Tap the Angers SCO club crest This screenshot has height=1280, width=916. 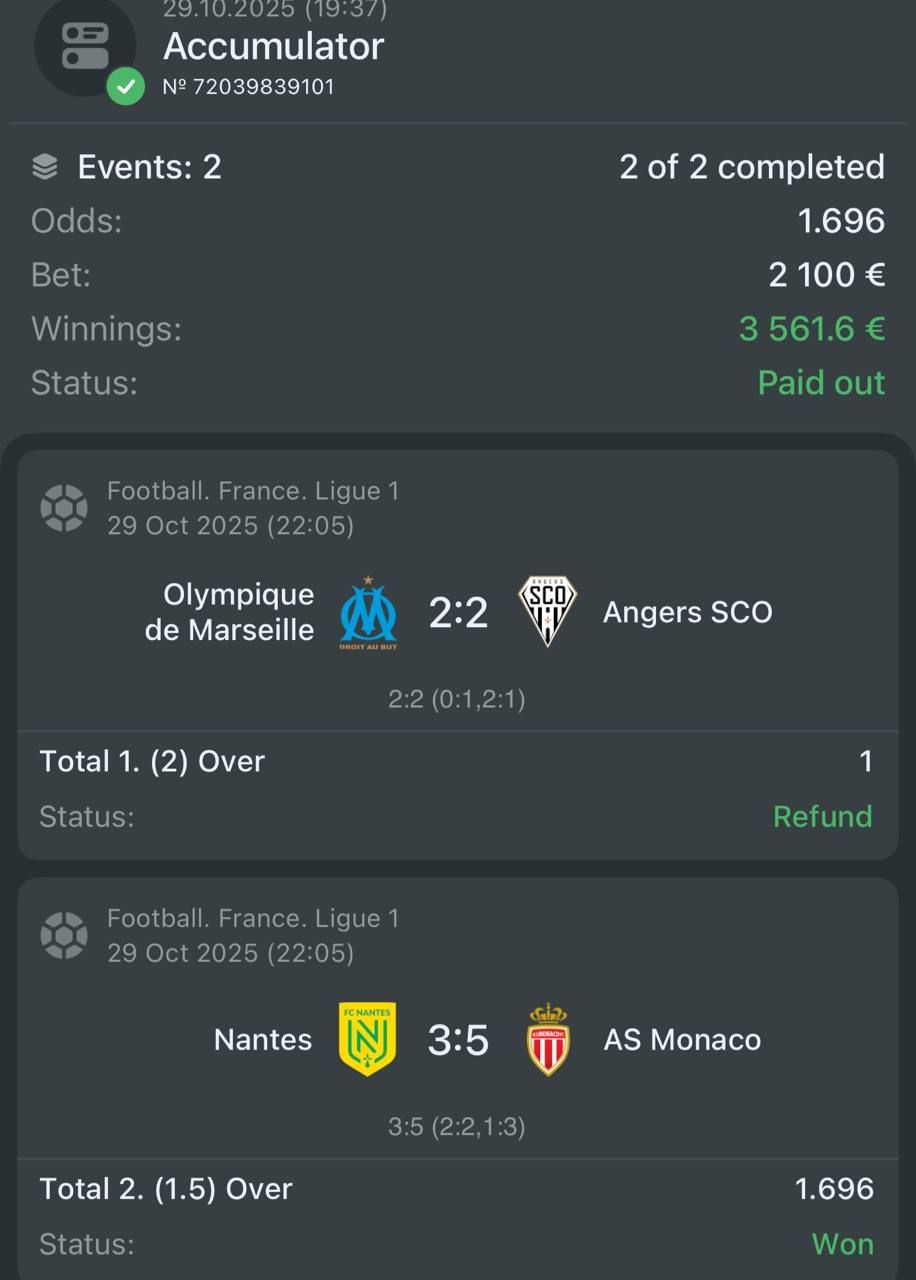[547, 610]
